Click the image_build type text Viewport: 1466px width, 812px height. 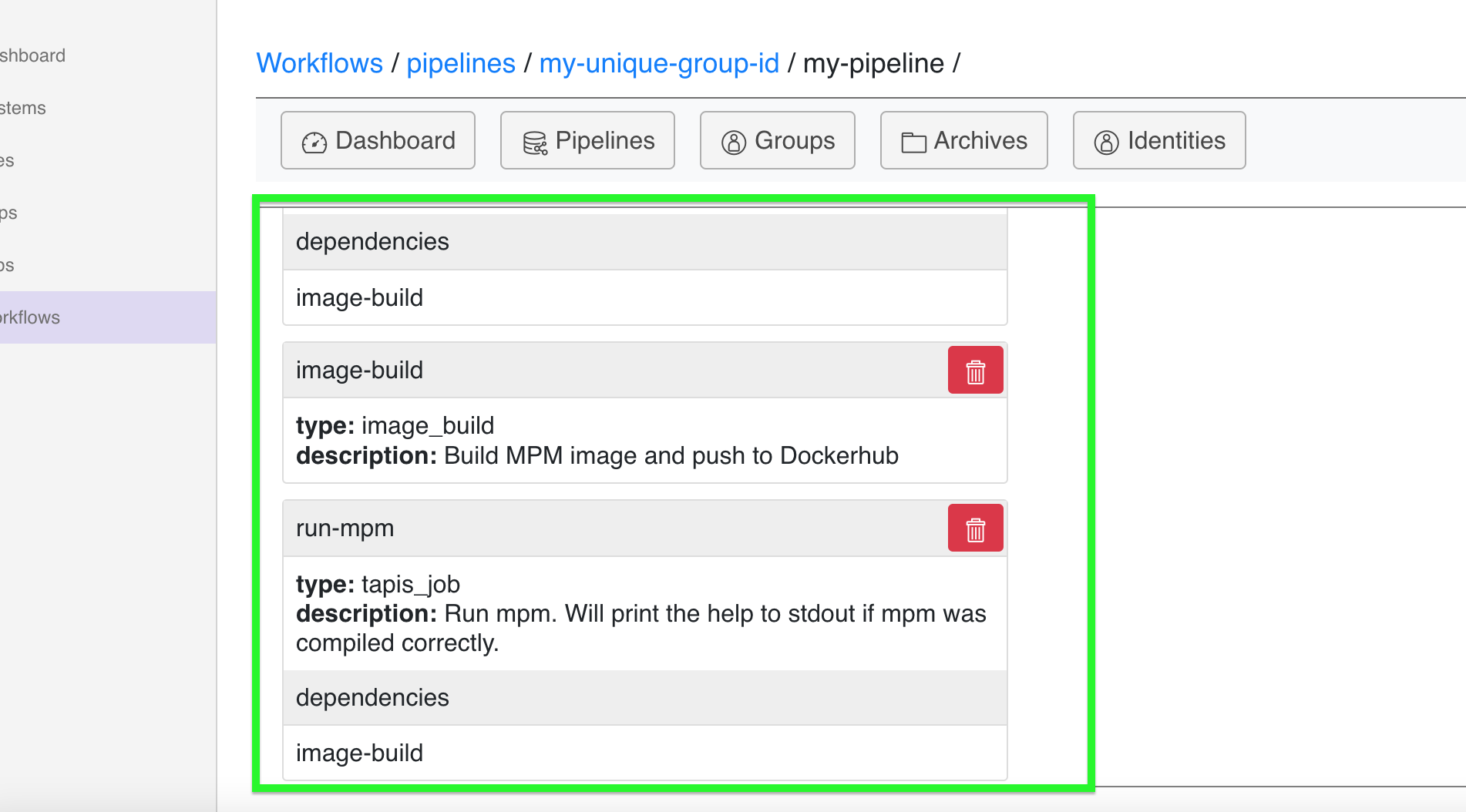[428, 425]
